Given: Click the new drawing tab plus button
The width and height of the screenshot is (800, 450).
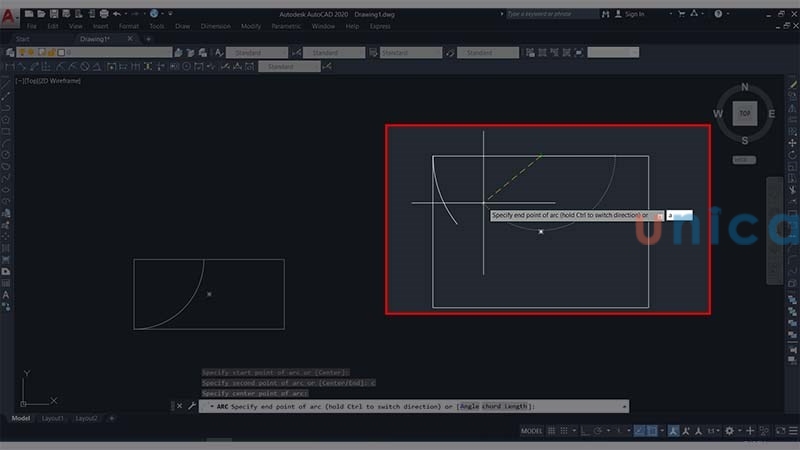Looking at the screenshot, I should pyautogui.click(x=148, y=39).
